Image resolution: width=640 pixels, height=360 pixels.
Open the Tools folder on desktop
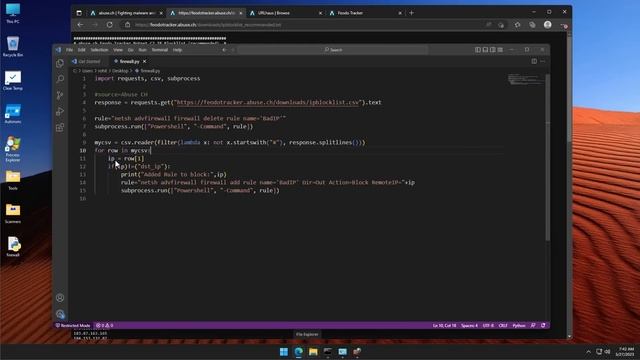pyautogui.click(x=13, y=180)
